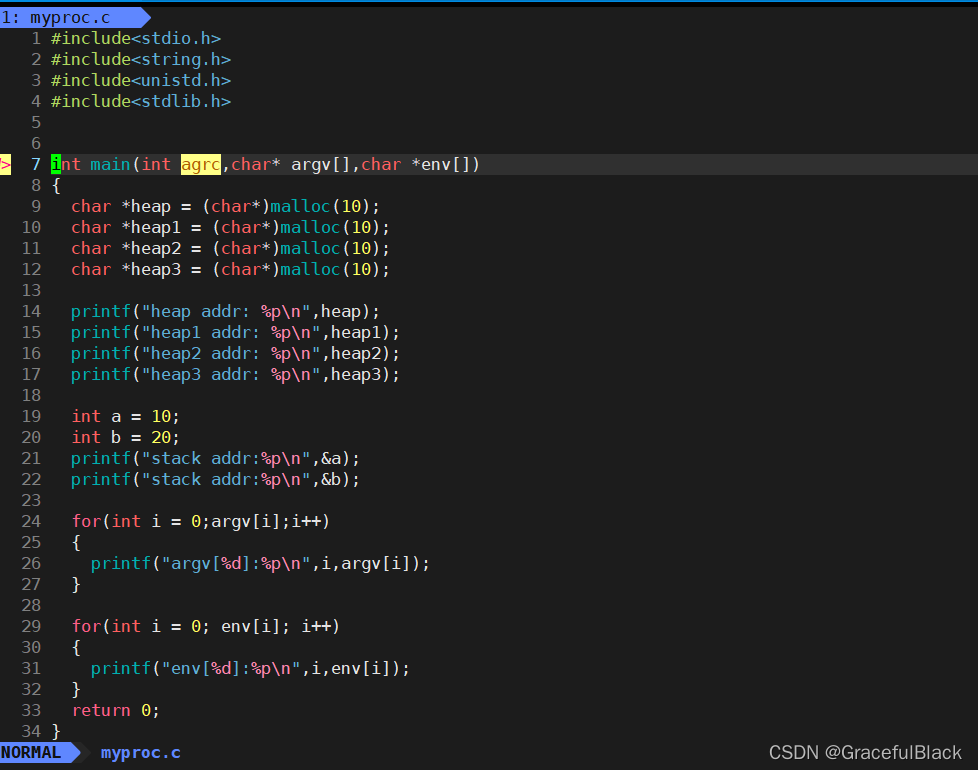Click the opening brace on line 8

[56, 186]
